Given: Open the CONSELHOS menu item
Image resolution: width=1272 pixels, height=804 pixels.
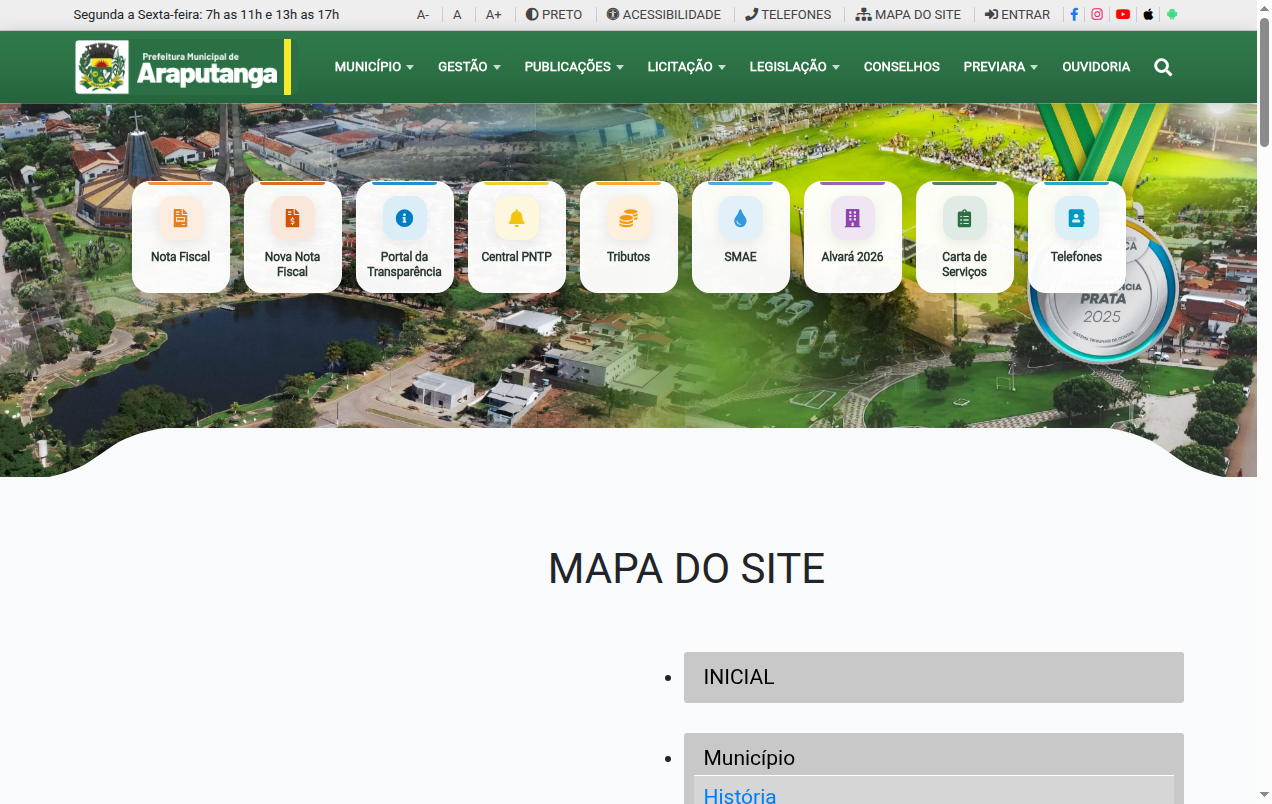Looking at the screenshot, I should [x=902, y=67].
